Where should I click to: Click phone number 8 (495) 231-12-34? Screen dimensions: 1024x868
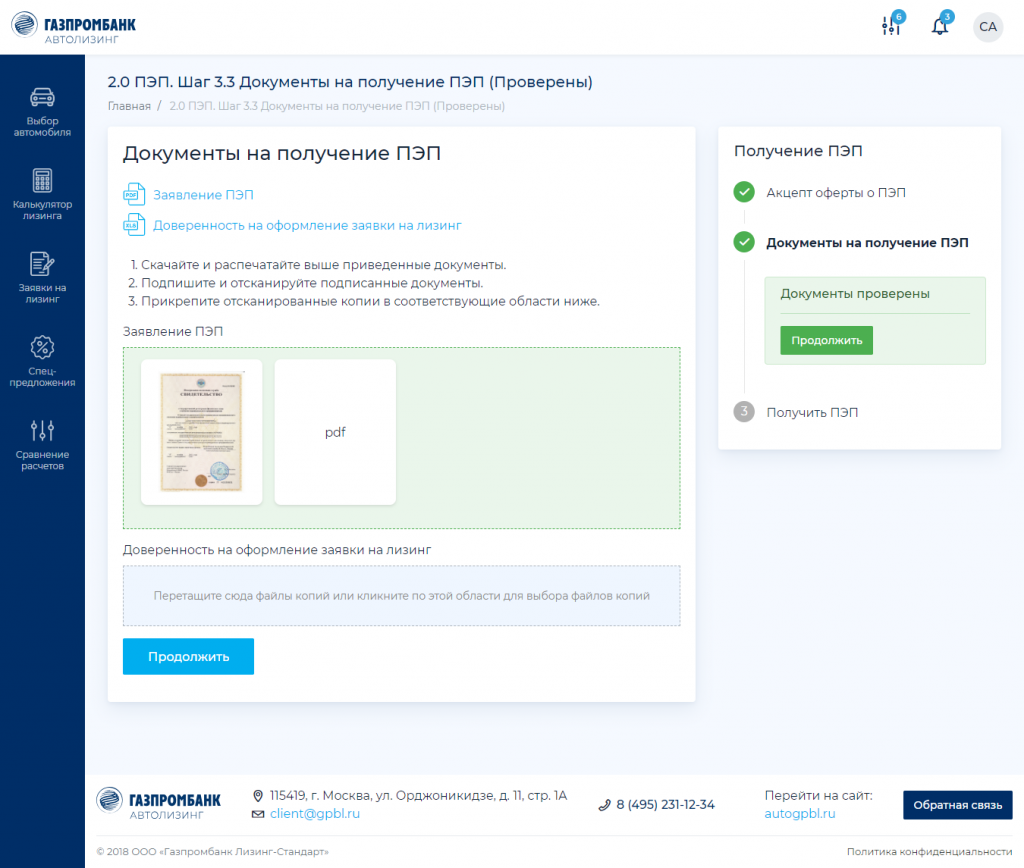click(665, 805)
